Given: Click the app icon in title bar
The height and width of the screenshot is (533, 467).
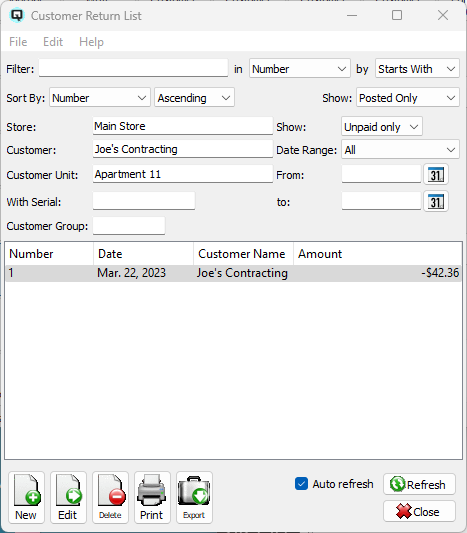Looking at the screenshot, I should click(17, 15).
